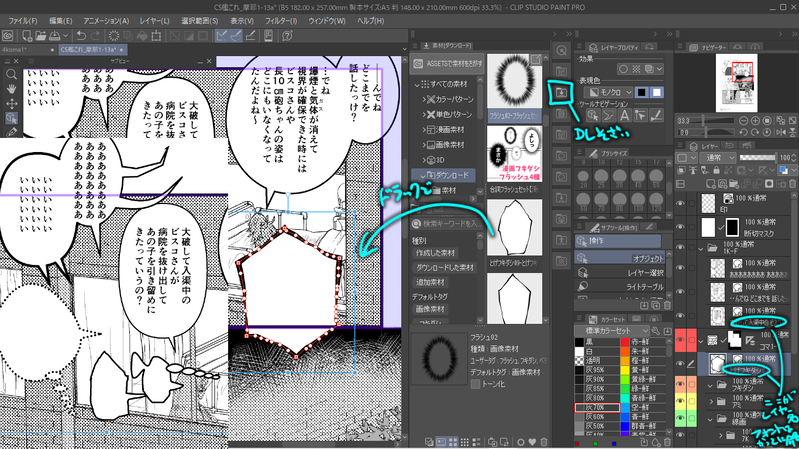The height and width of the screenshot is (449, 799).
Task: Expand the カラーパターン folder
Action: pos(424,99)
